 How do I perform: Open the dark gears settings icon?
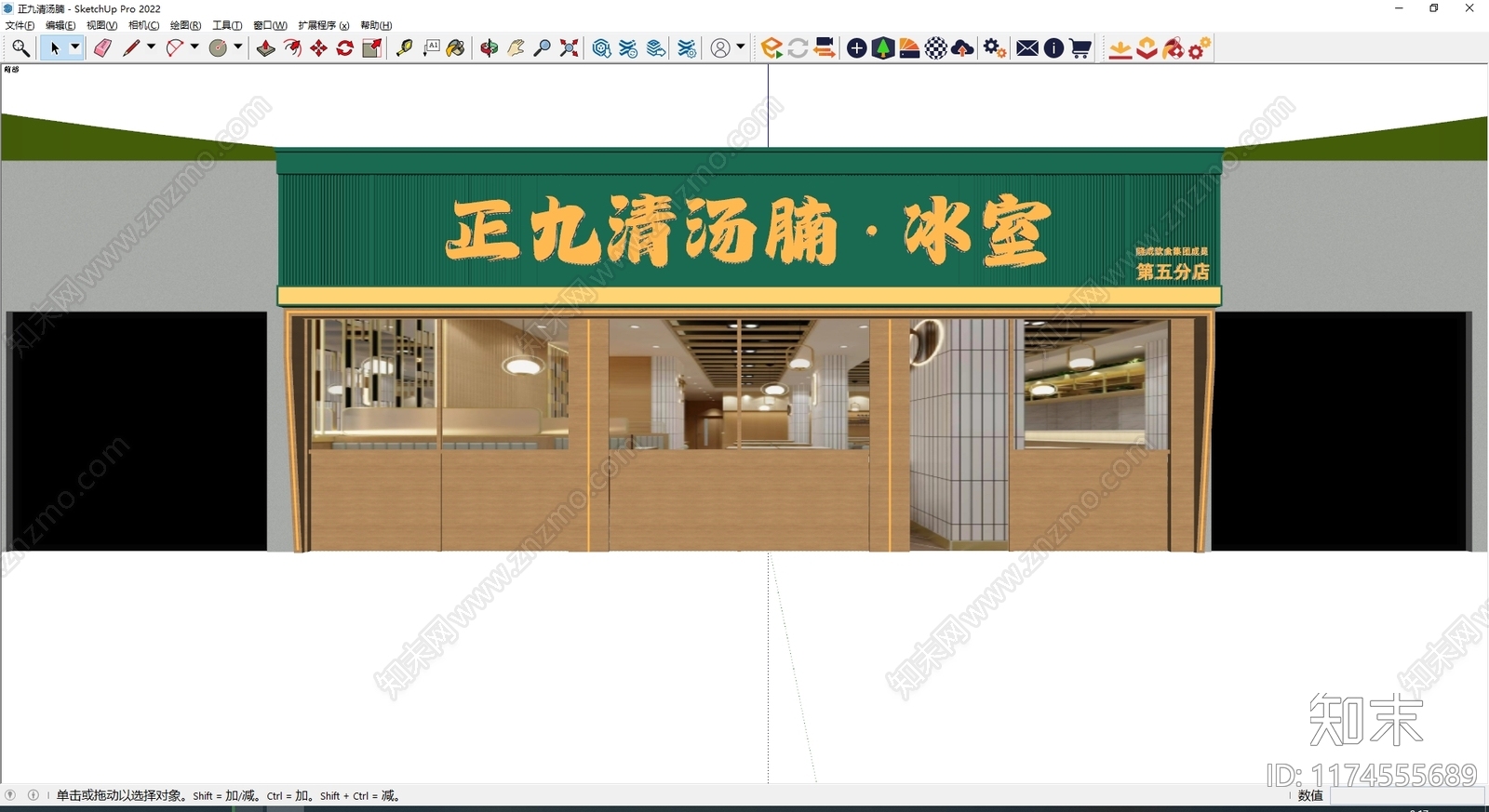point(995,48)
